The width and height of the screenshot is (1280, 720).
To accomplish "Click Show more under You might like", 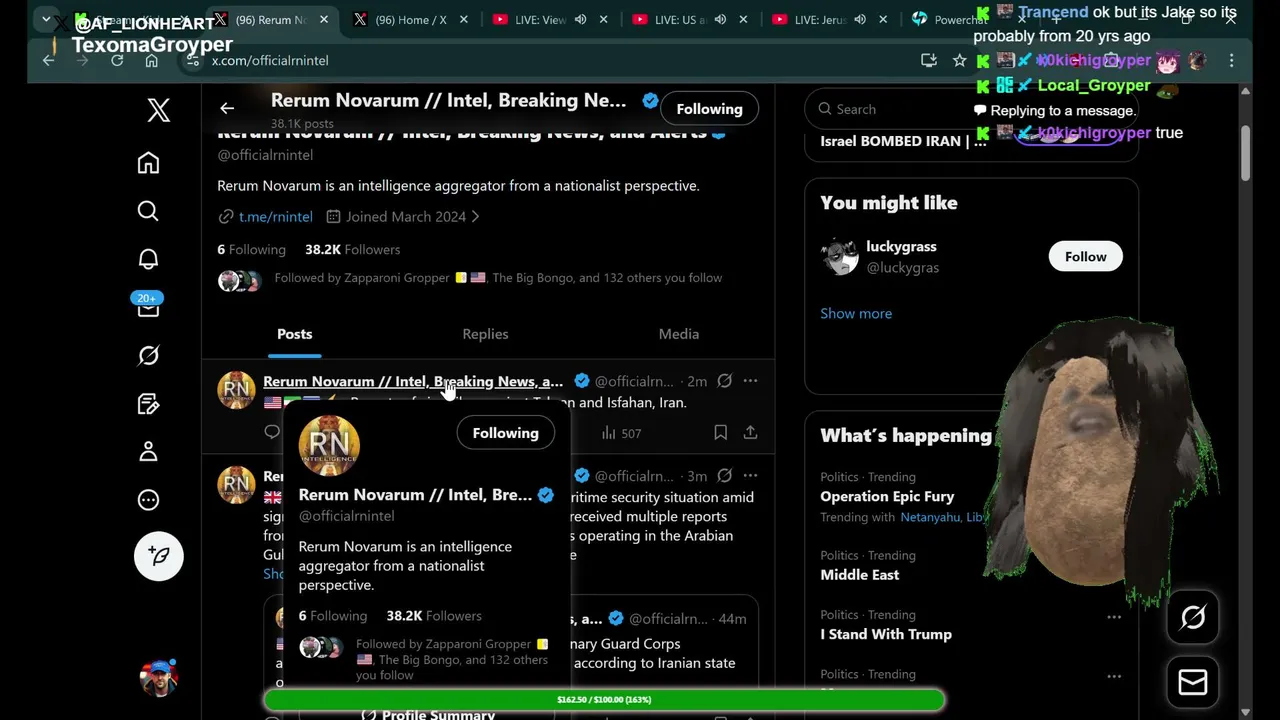I will click(x=856, y=313).
